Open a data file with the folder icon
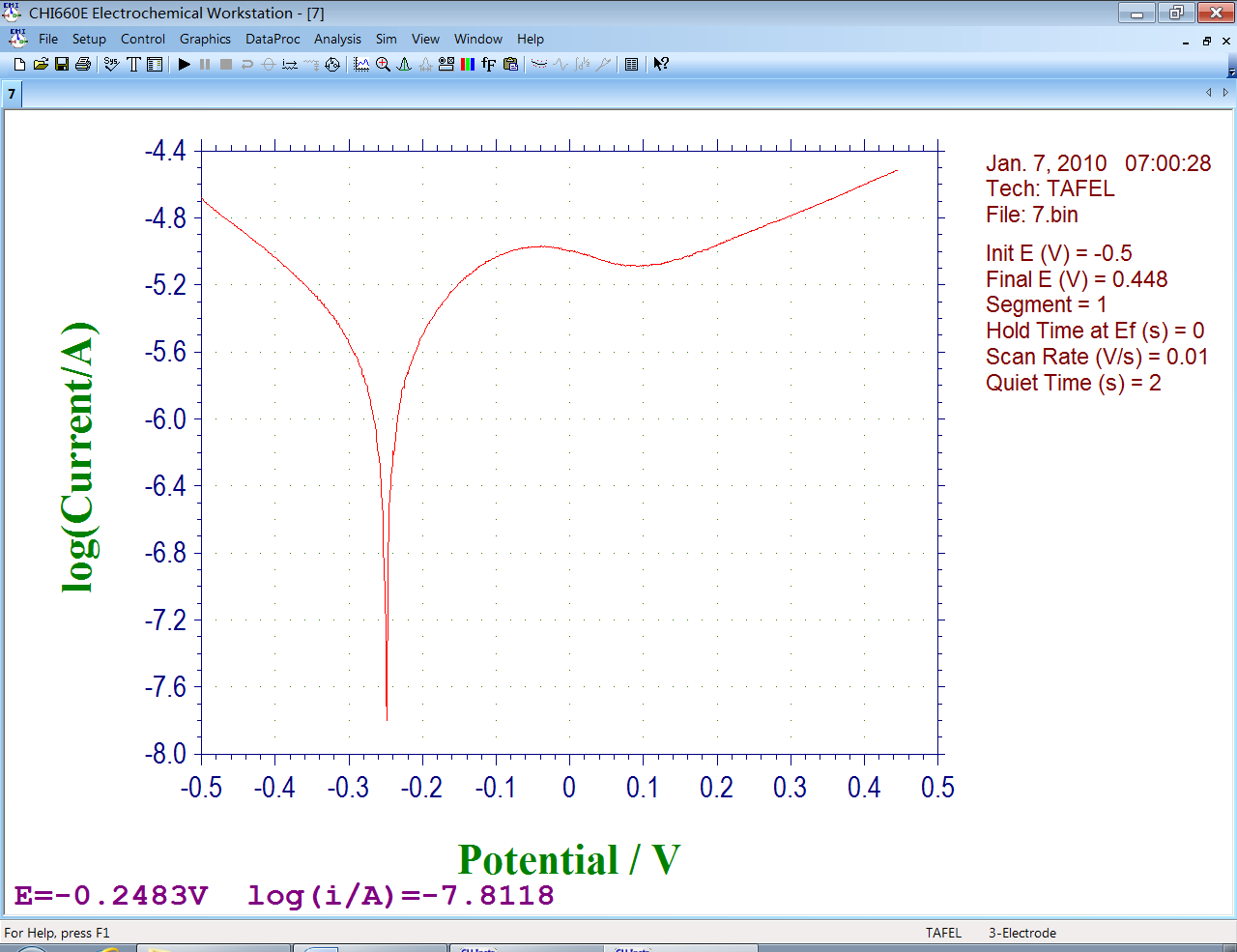 pyautogui.click(x=41, y=64)
